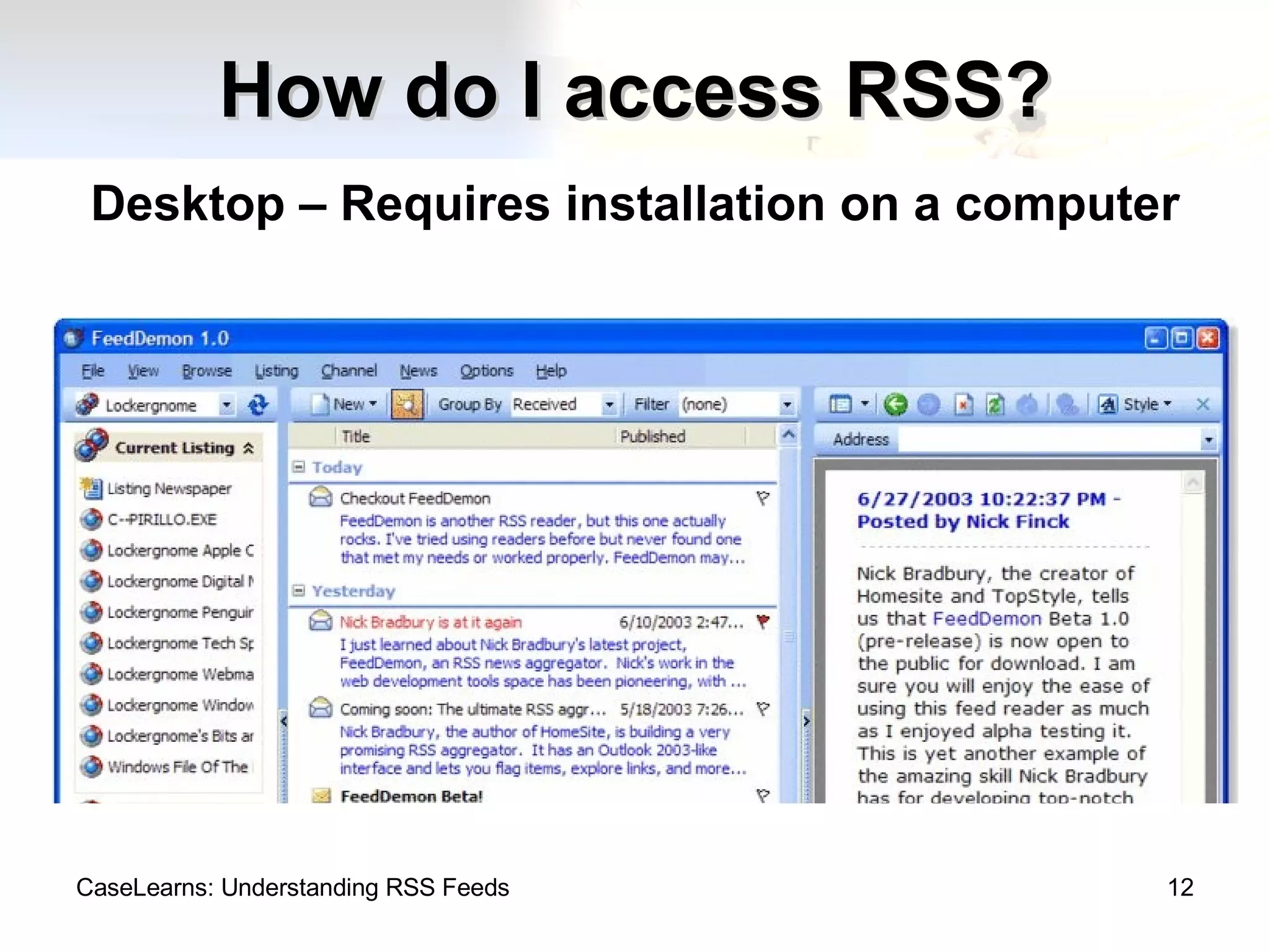Click the Listing Newspaper icon
This screenshot has width=1270, height=952.
pyautogui.click(x=91, y=488)
